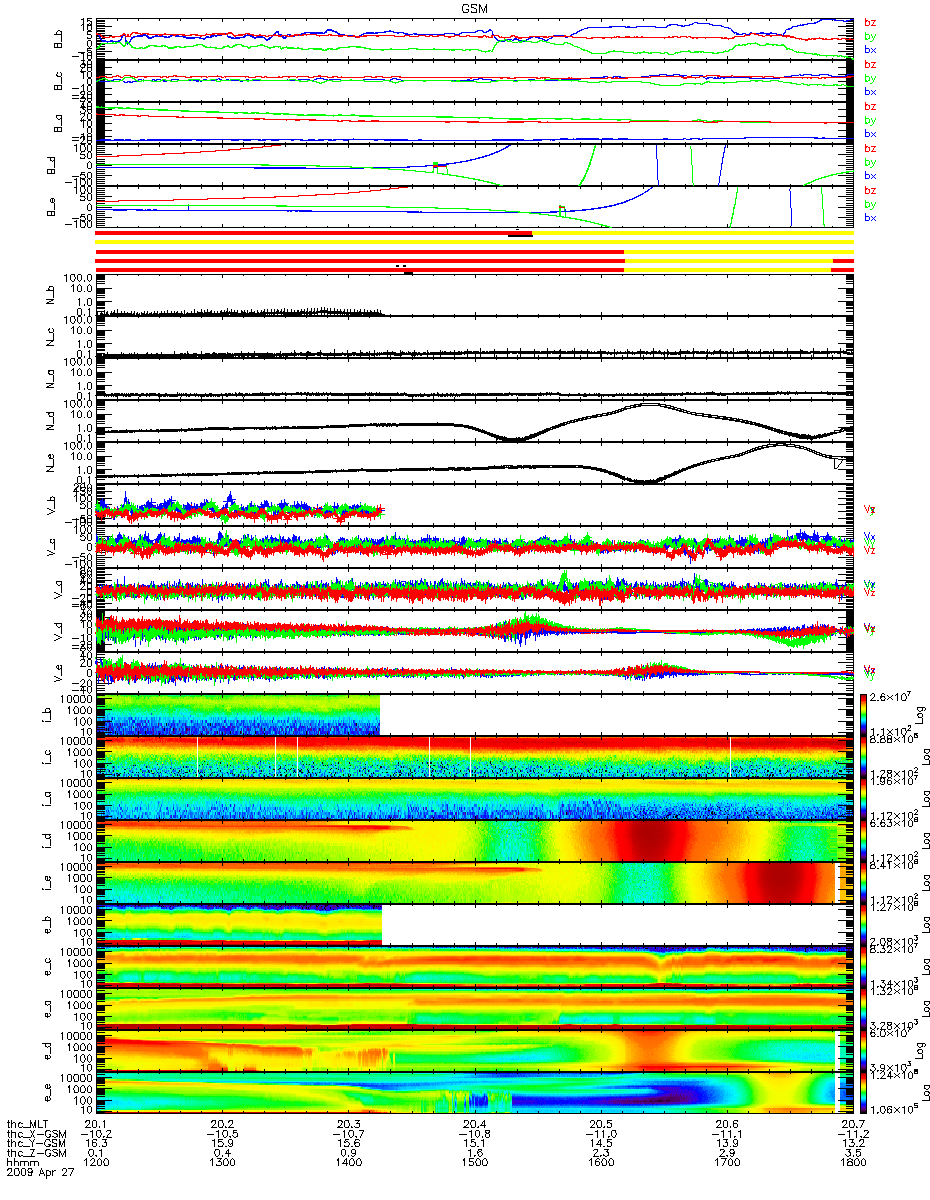This screenshot has height=1200, width=930.
Task: Click the e_e spectrogram color bar
Action: pyautogui.click(x=865, y=1093)
